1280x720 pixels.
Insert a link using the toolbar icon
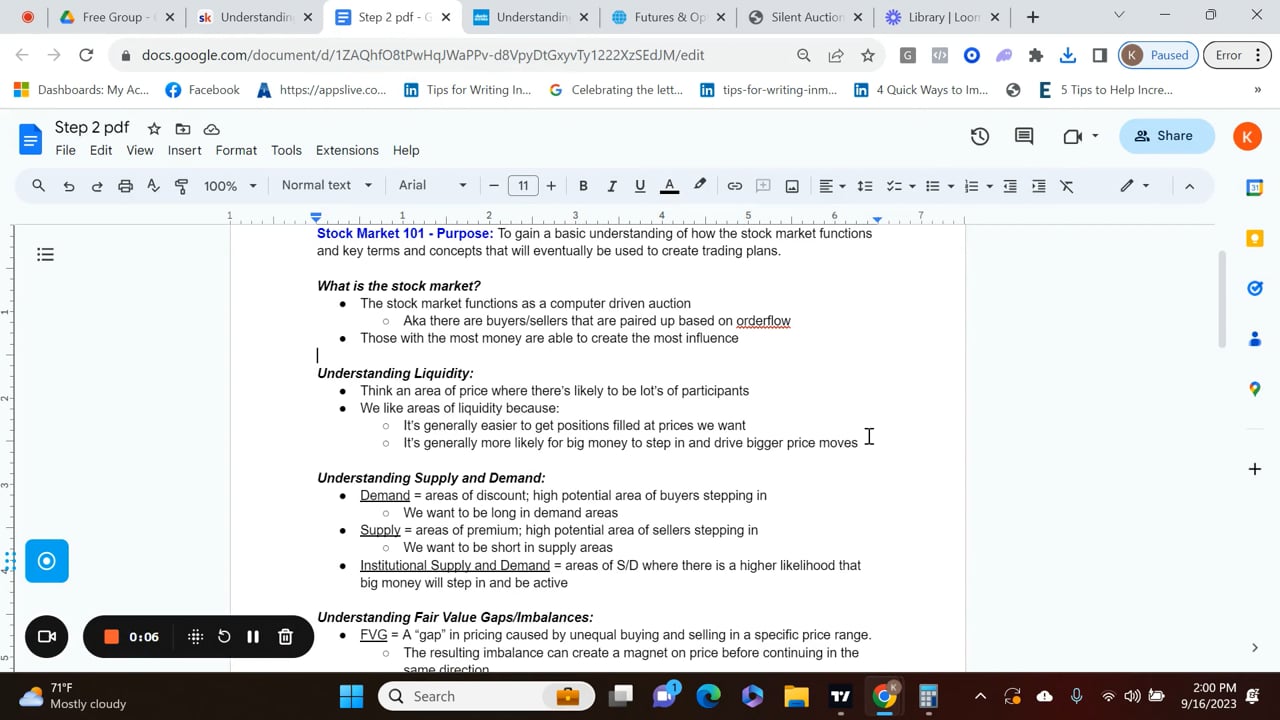pos(735,185)
